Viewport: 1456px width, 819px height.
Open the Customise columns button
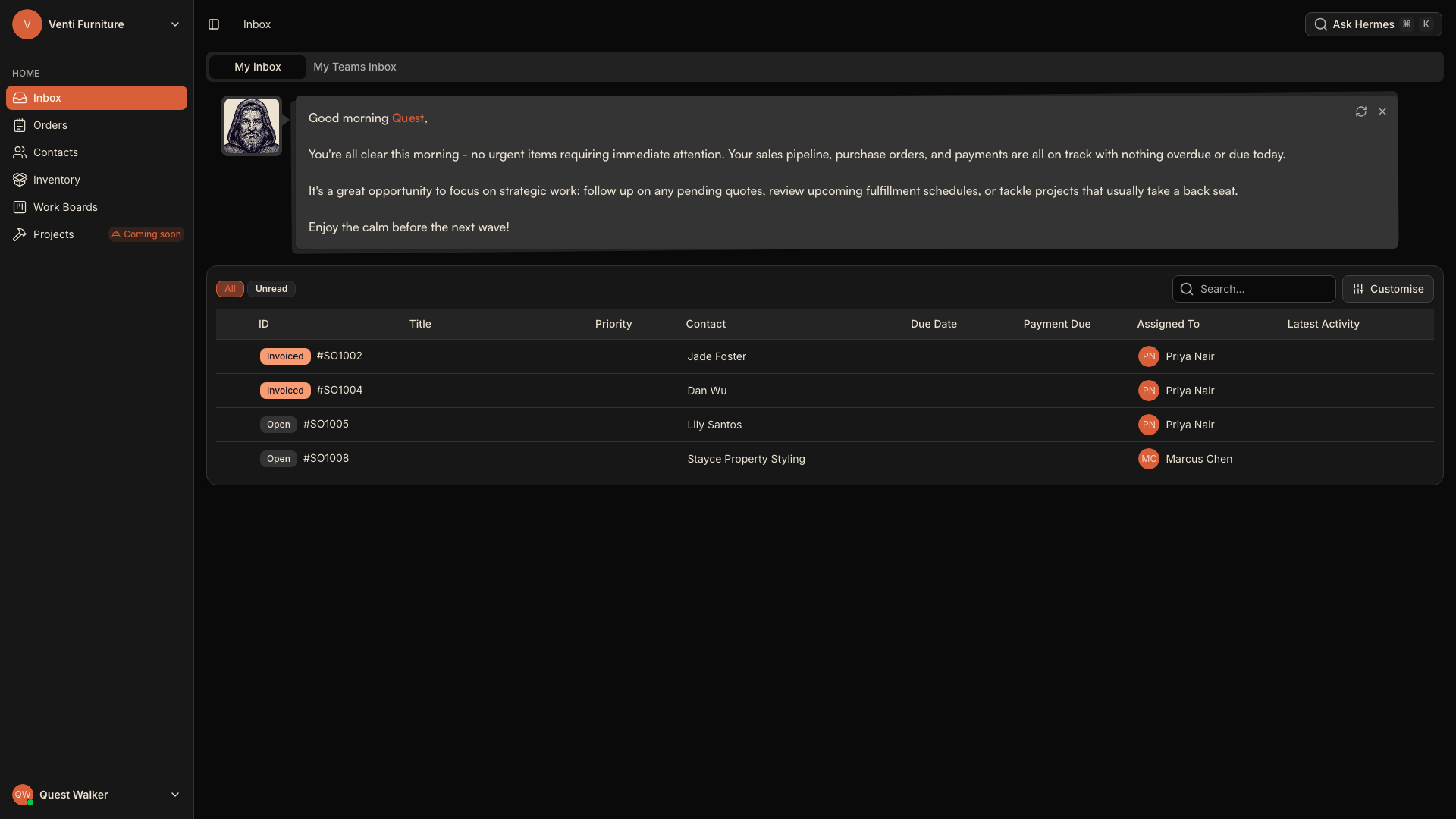(1388, 289)
